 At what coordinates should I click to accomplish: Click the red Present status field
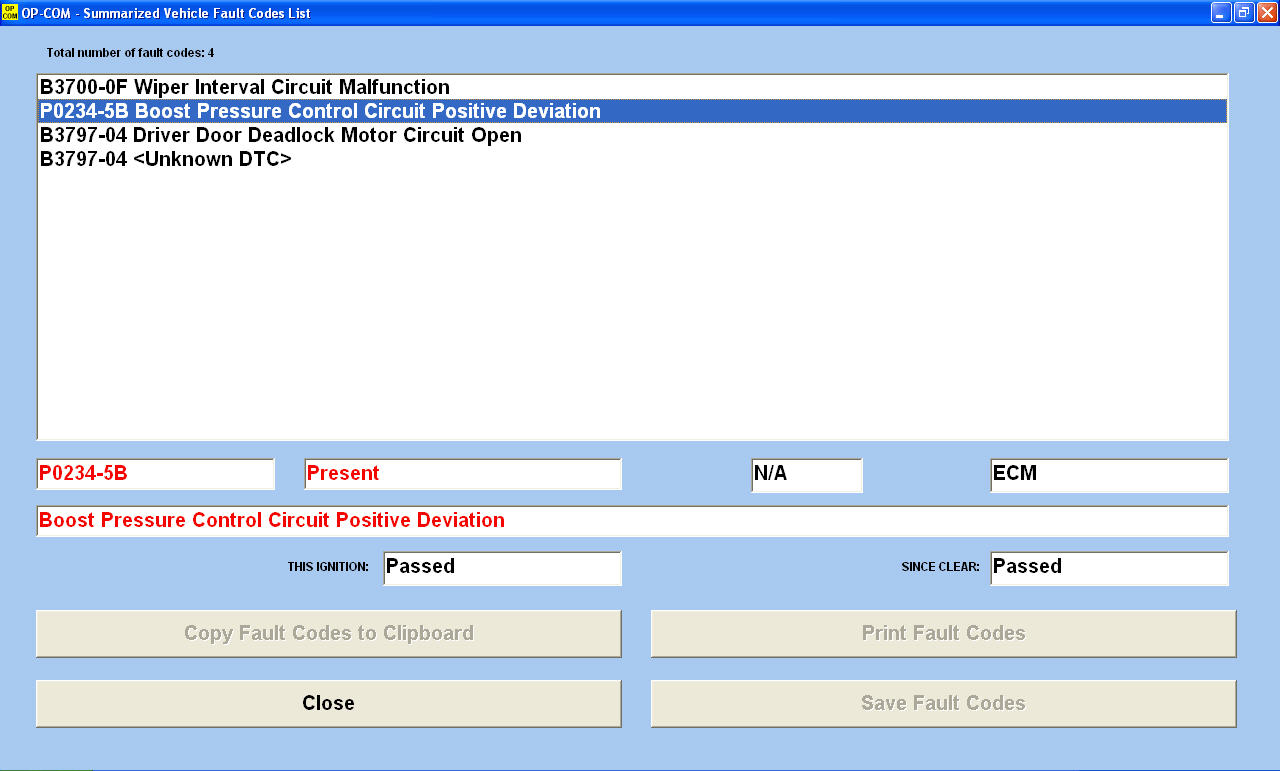[462, 474]
